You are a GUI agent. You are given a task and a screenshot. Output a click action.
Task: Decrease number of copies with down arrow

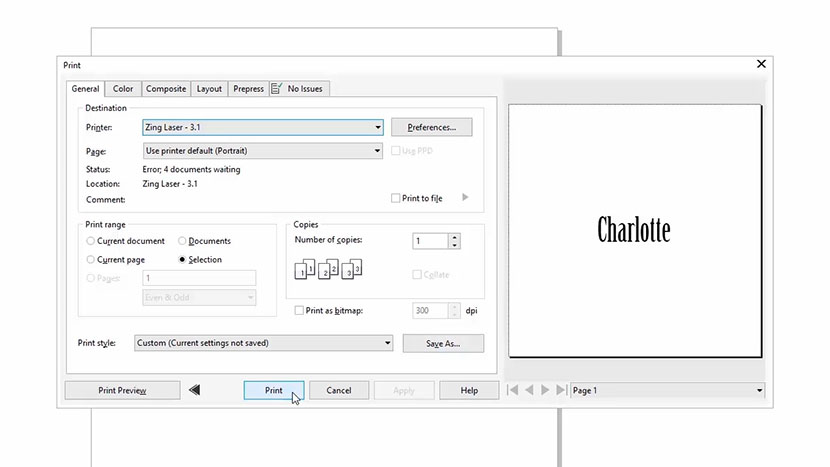(x=454, y=245)
